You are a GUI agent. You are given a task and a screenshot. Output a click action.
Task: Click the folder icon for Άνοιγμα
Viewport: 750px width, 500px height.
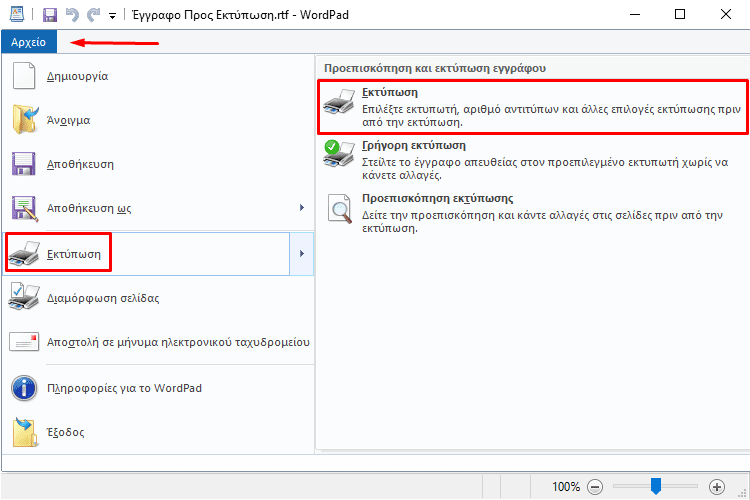tap(25, 120)
